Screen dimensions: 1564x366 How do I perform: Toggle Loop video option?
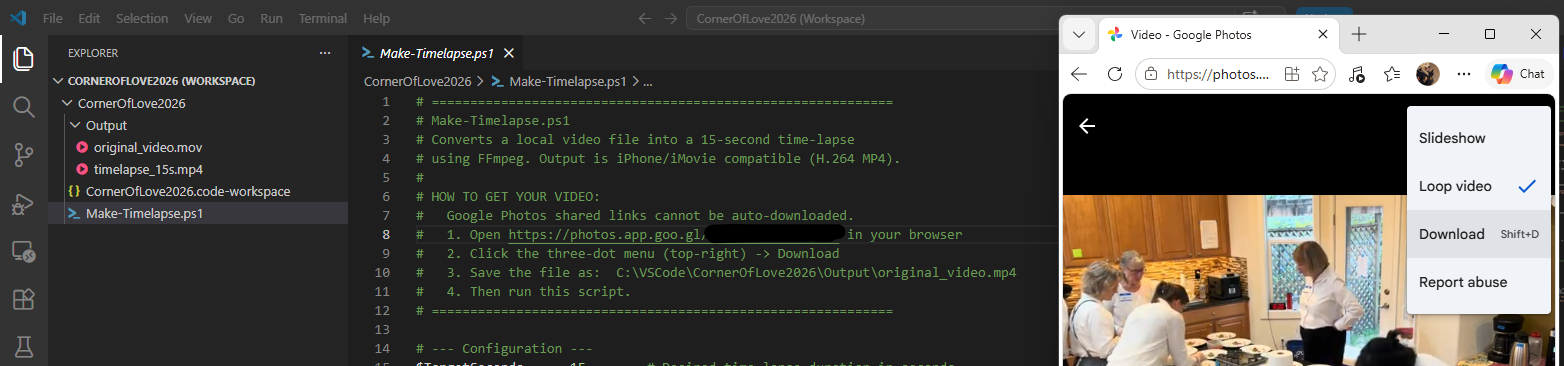tap(1478, 186)
